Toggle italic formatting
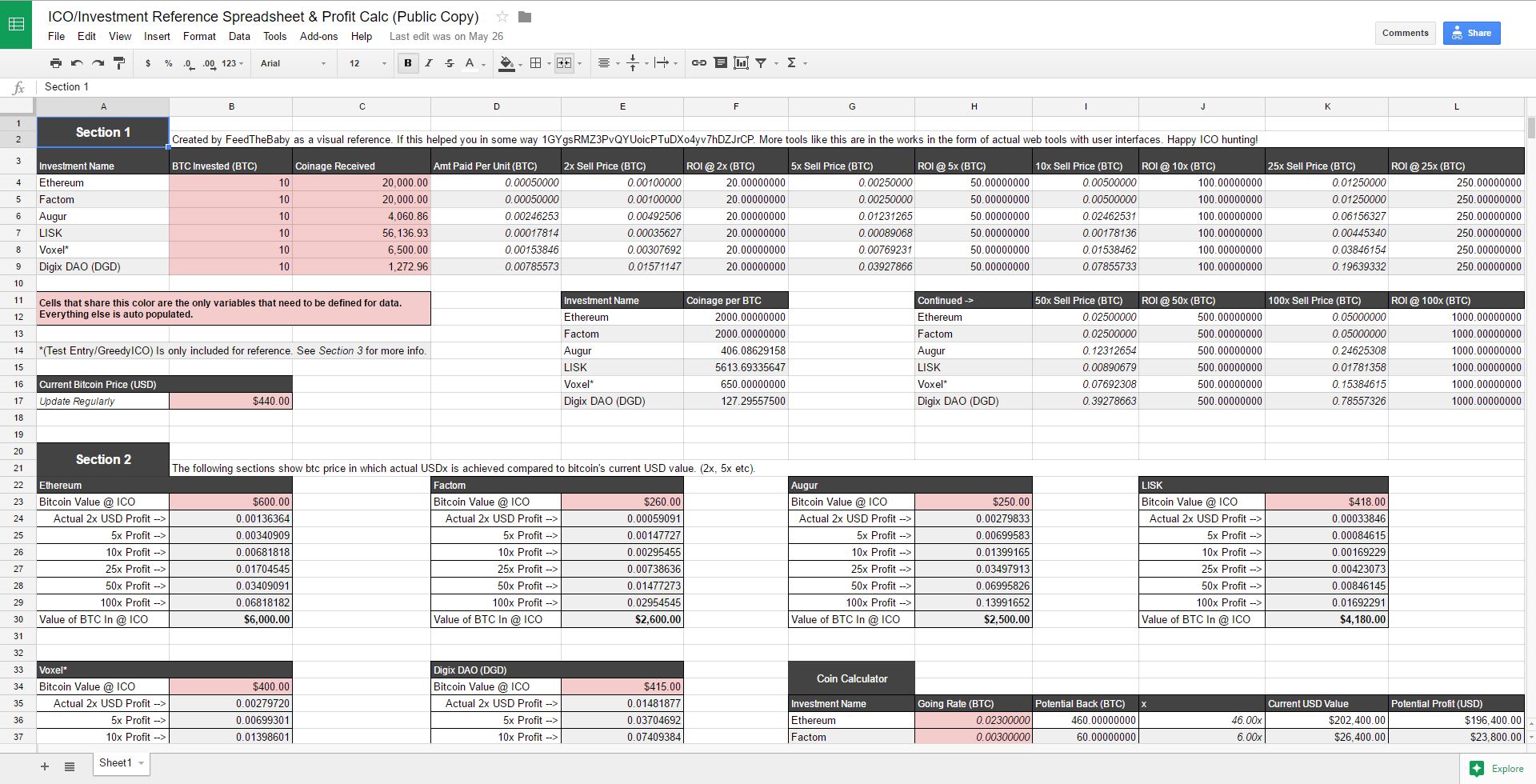 coord(429,63)
